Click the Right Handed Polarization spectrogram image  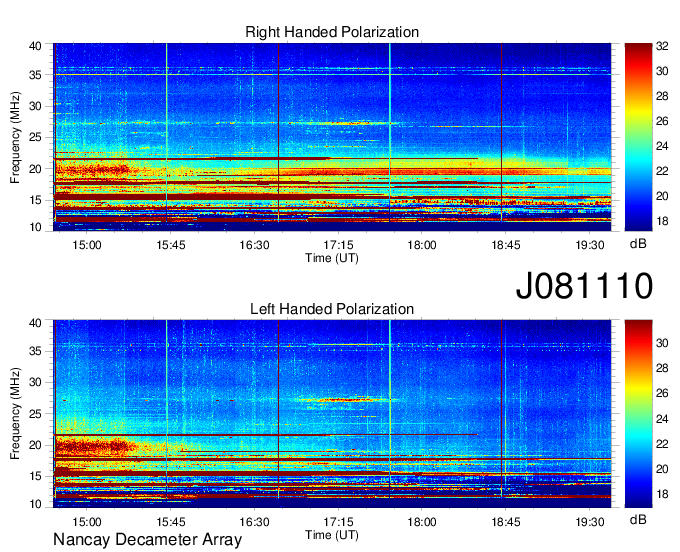click(332, 137)
